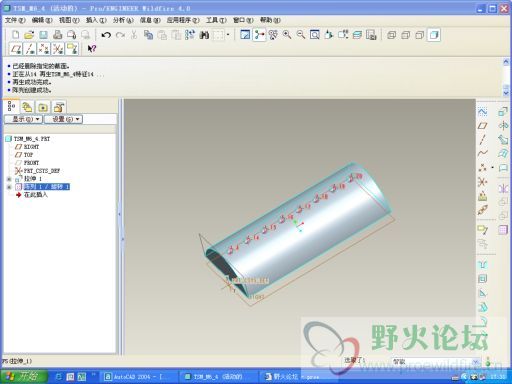
Task: Select the Zoom Out magnifier icon
Action: pyautogui.click(x=301, y=35)
